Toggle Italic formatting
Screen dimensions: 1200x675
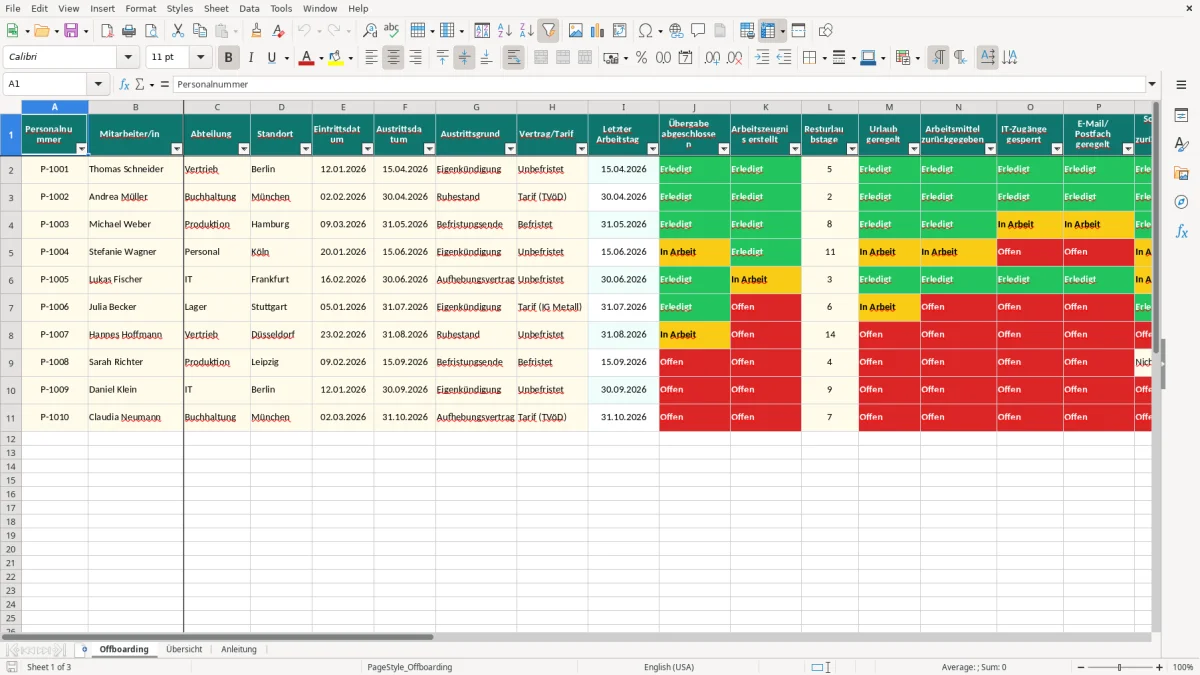point(251,58)
